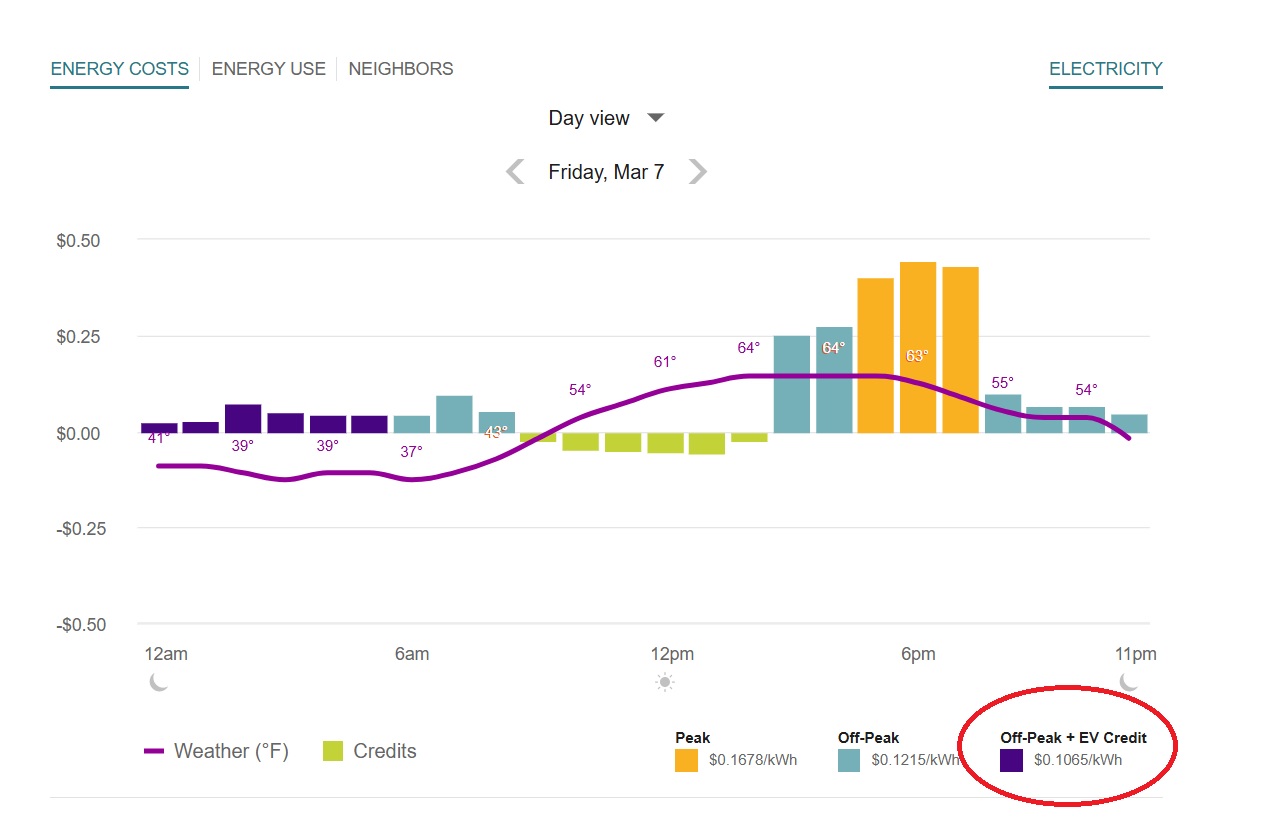
Task: Click the tallest purple bar near 2am
Action: point(243,418)
